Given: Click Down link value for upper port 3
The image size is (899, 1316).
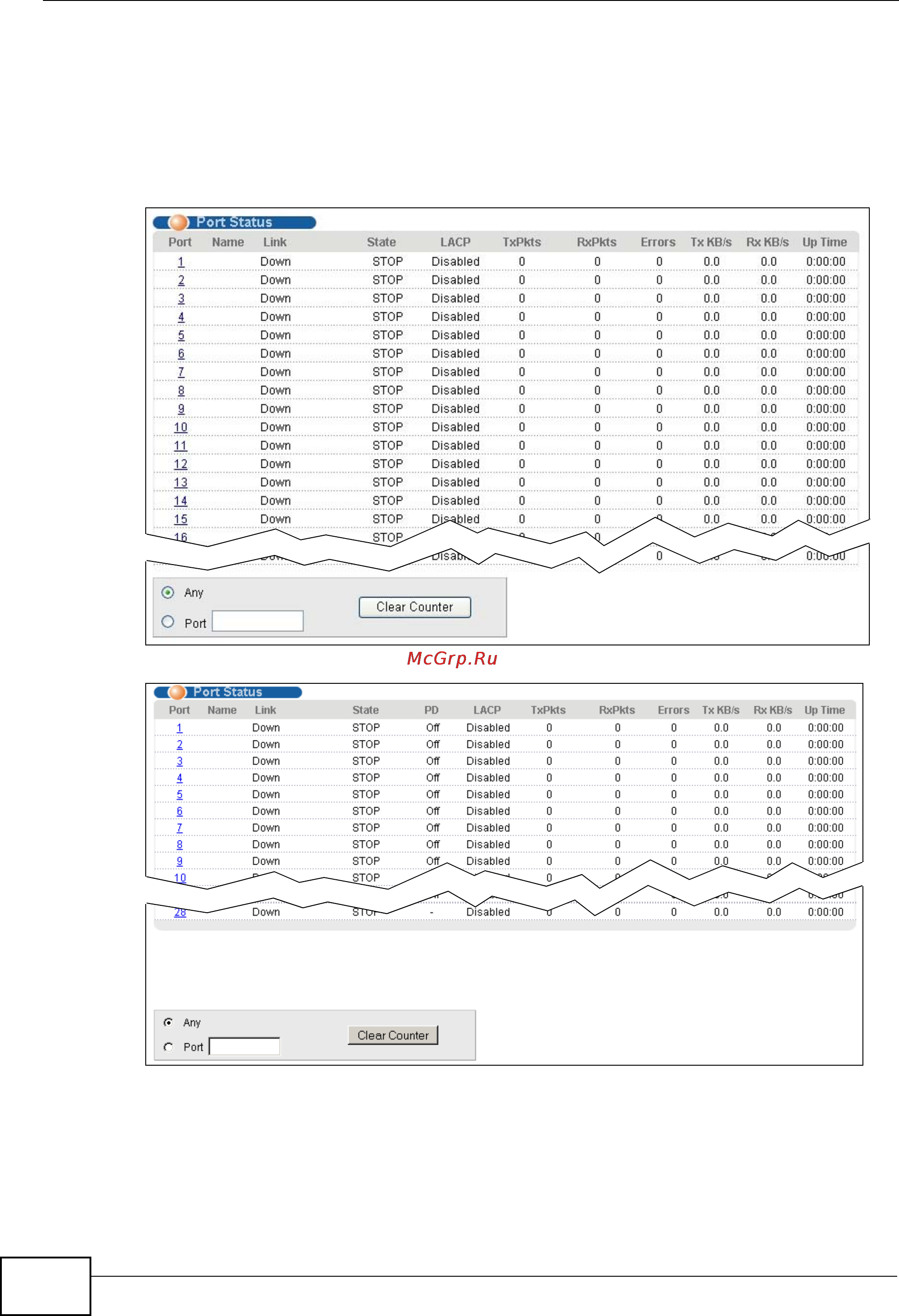Looking at the screenshot, I should 275,298.
